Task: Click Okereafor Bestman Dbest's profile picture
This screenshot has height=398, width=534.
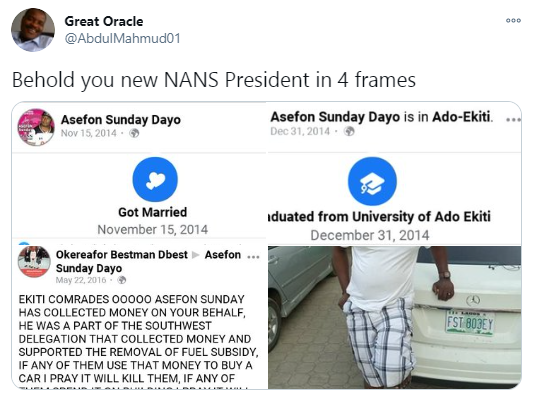Action: pyautogui.click(x=34, y=262)
